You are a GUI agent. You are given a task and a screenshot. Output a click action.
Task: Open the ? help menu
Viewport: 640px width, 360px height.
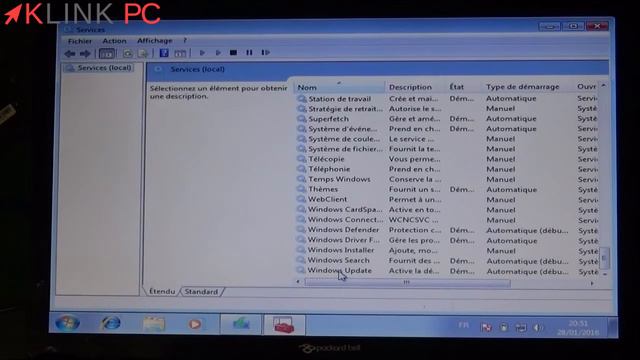pyautogui.click(x=185, y=40)
